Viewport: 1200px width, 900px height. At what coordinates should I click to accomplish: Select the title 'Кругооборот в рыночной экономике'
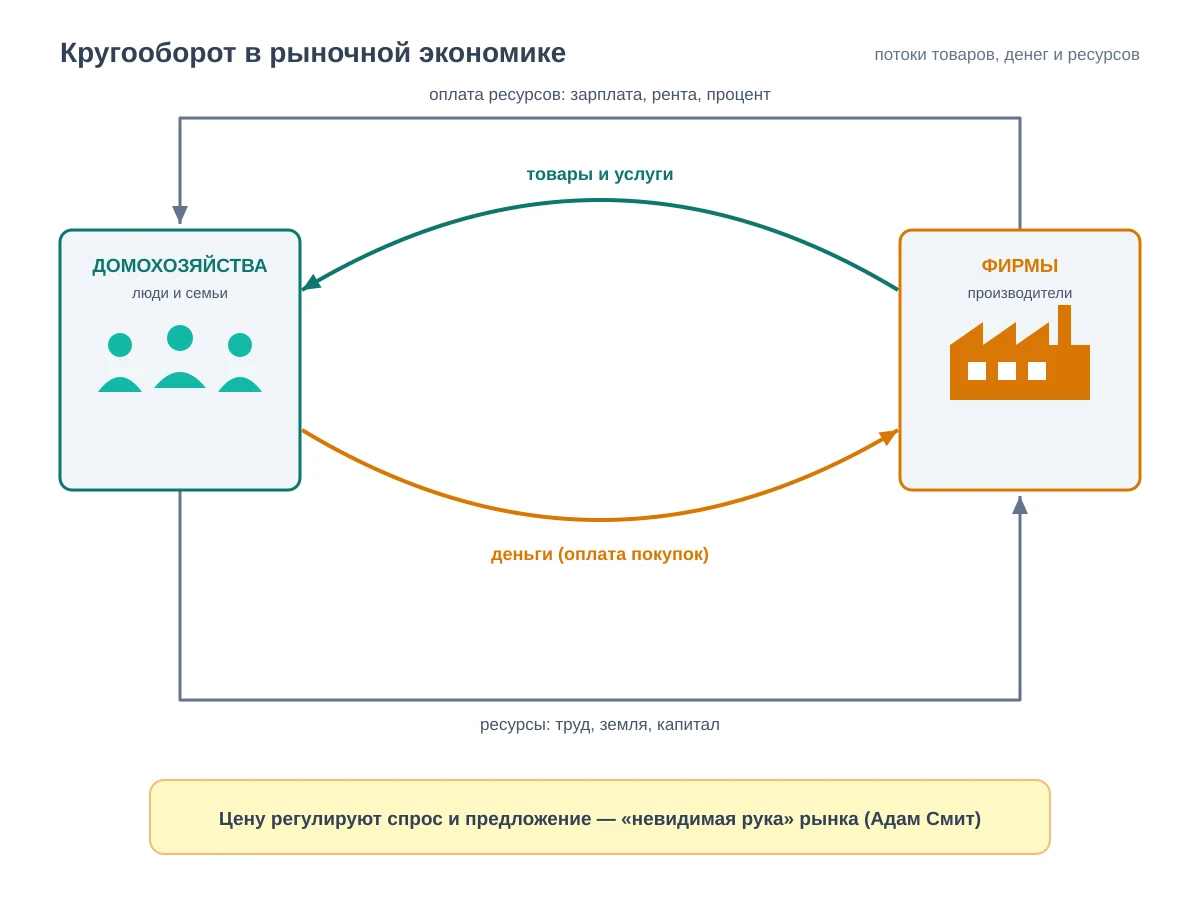pyautogui.click(x=313, y=53)
